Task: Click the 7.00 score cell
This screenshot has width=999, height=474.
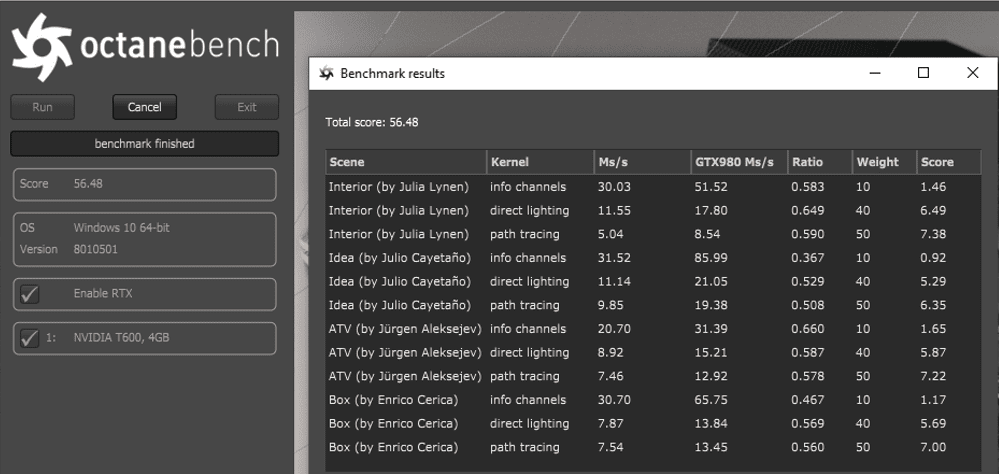Action: click(x=933, y=447)
